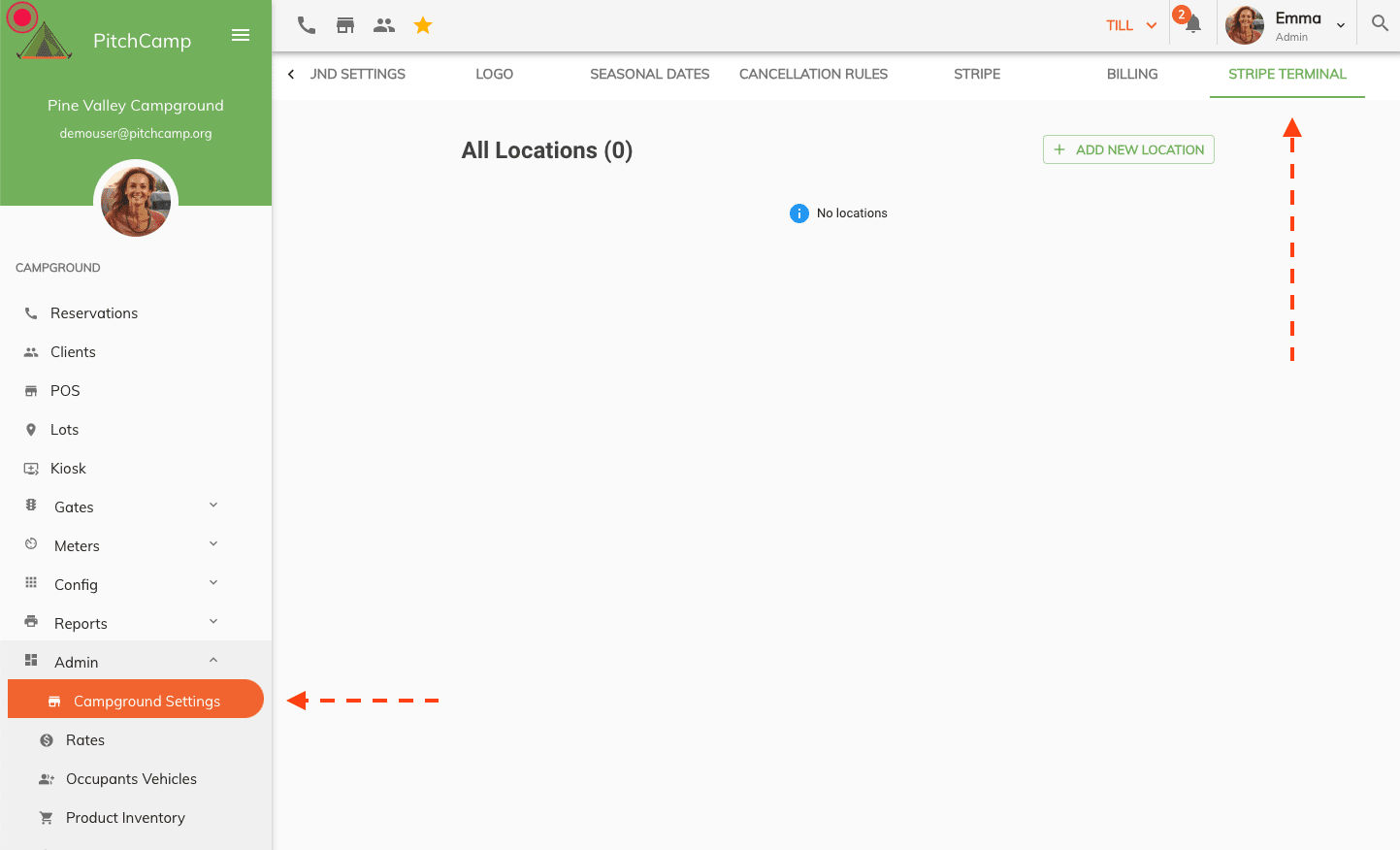The image size is (1400, 850).
Task: Expand the Meters menu chevron
Action: click(x=213, y=544)
